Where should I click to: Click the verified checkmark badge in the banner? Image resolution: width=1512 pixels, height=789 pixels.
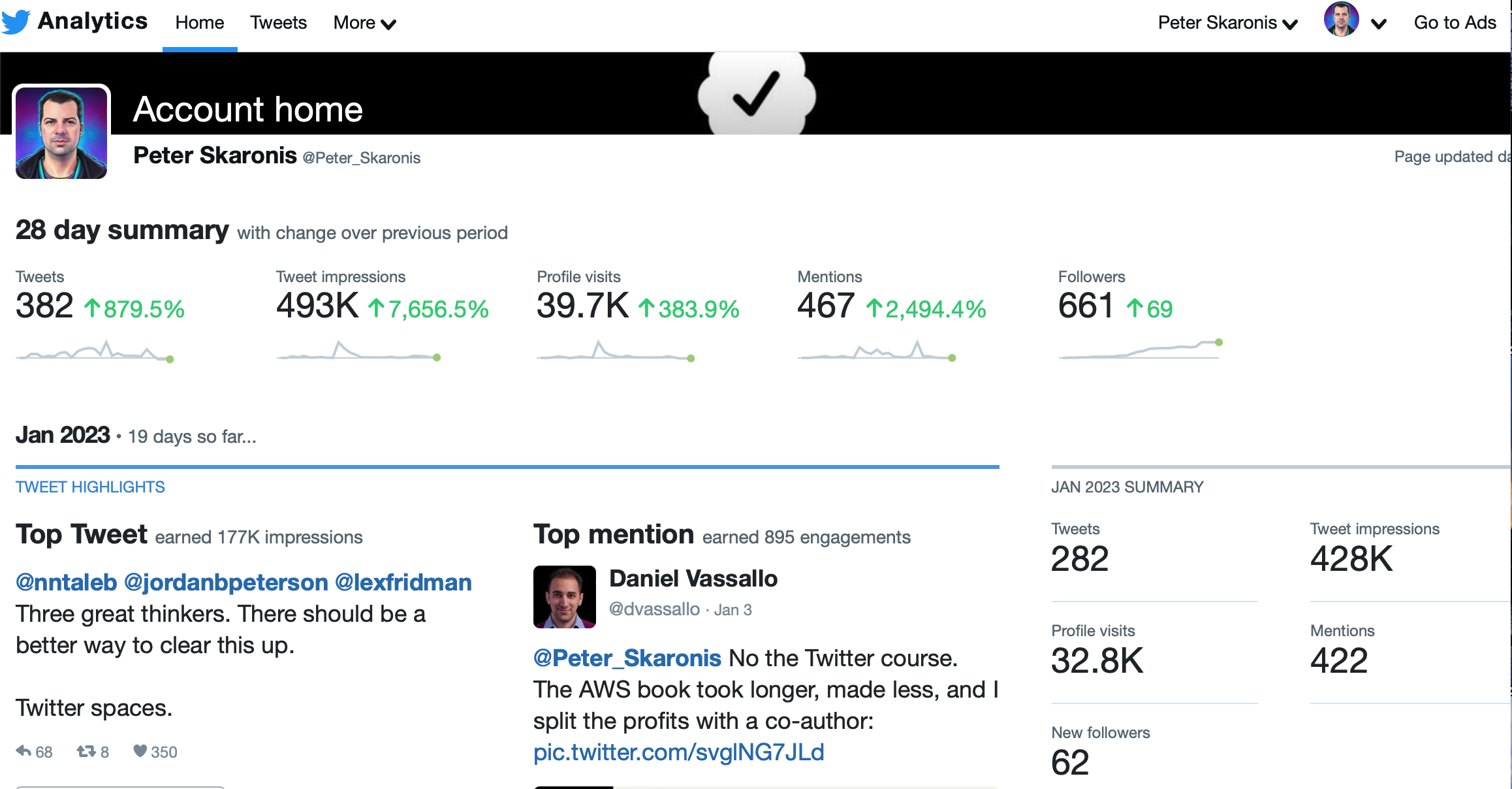[757, 93]
